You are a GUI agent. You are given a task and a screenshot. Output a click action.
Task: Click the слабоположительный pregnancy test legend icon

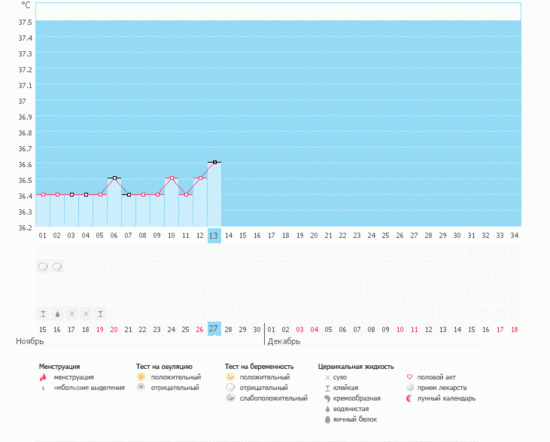tap(230, 398)
